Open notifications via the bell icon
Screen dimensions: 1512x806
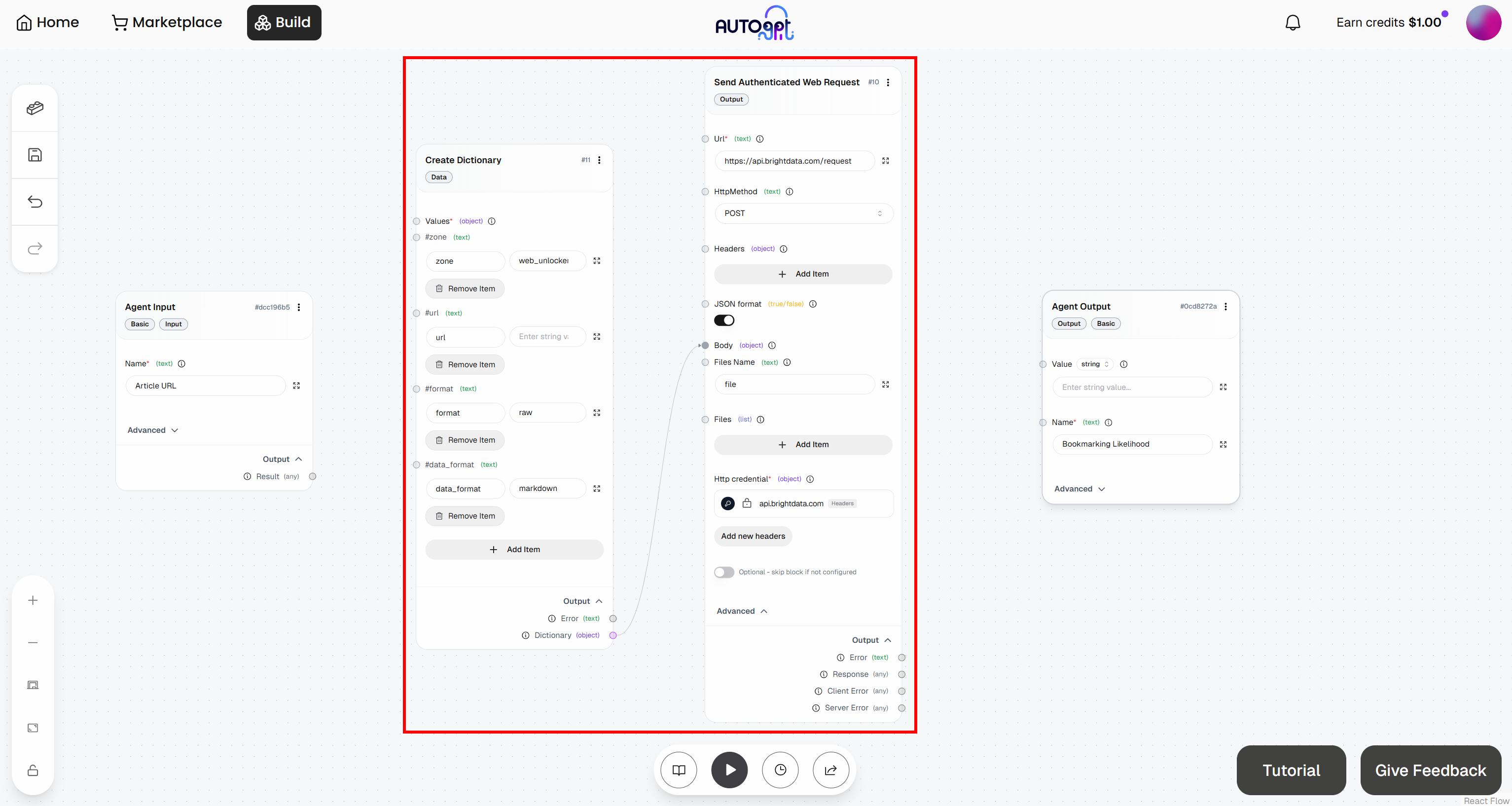pyautogui.click(x=1293, y=22)
